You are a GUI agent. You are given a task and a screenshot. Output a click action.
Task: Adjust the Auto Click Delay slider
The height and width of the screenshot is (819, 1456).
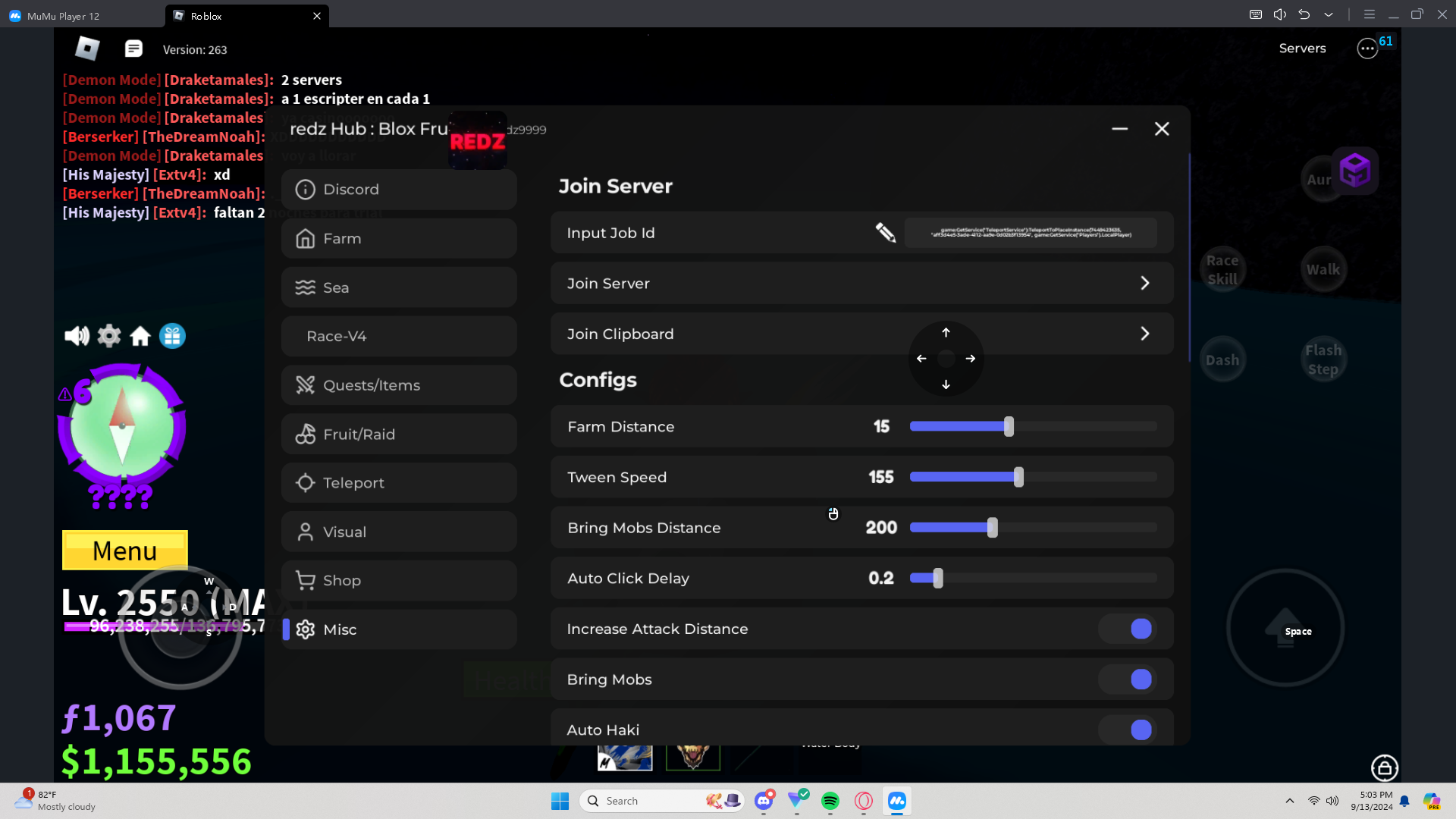(1034, 578)
